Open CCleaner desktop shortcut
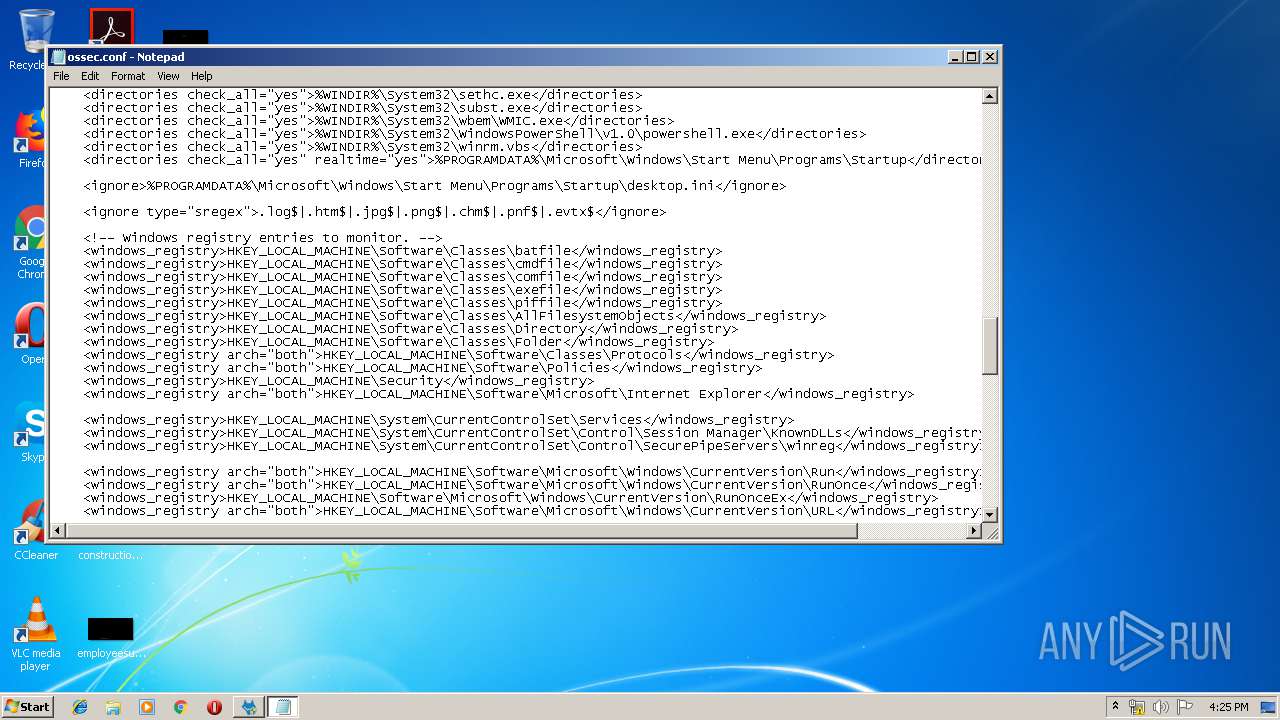Image resolution: width=1280 pixels, height=720 pixels. click(x=36, y=528)
